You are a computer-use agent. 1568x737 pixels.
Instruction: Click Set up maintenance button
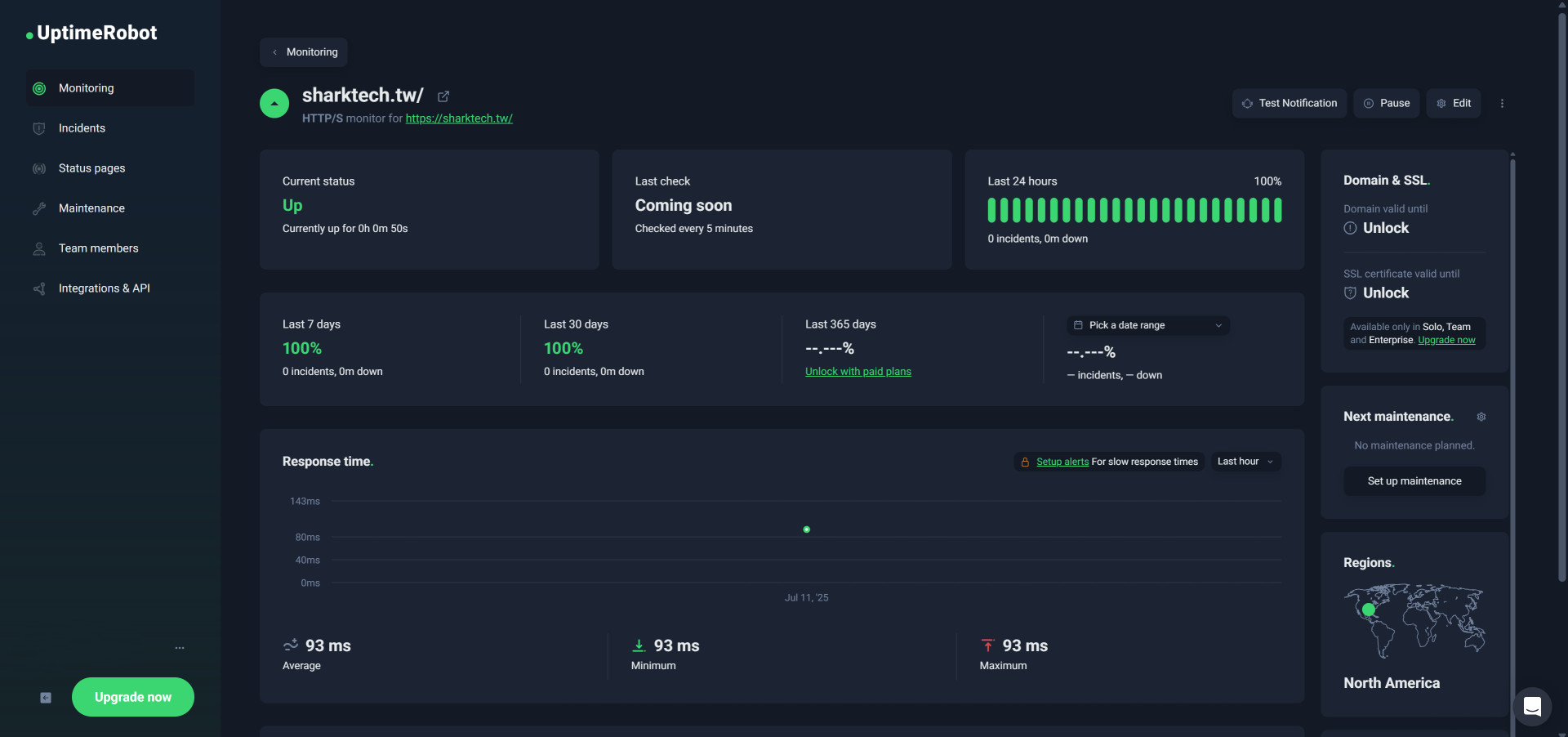tap(1414, 481)
